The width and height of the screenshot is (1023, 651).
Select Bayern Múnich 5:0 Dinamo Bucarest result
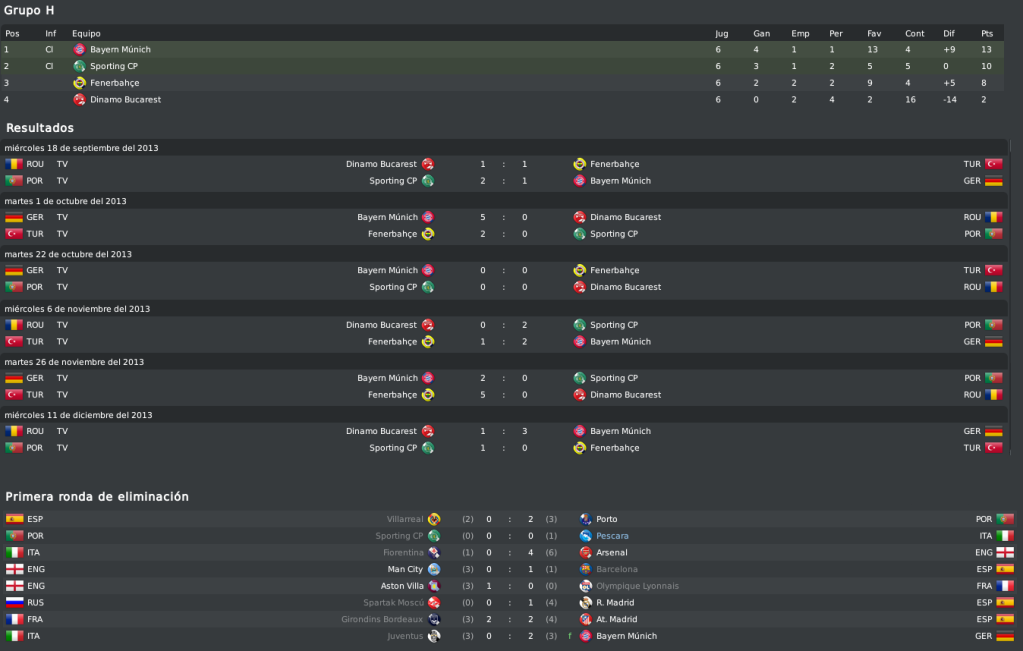coord(504,217)
